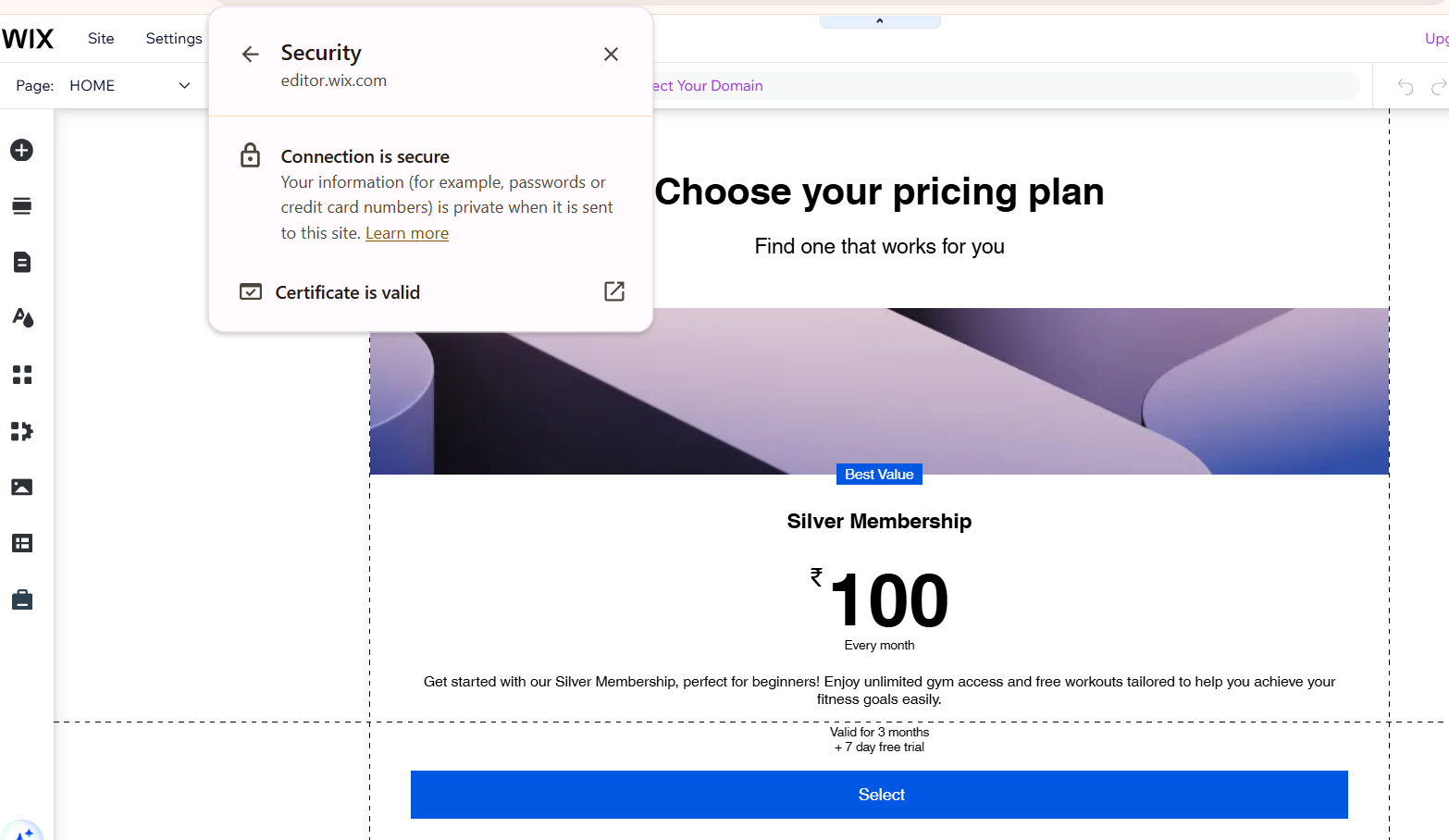The height and width of the screenshot is (840, 1449).
Task: Expand the HOME page dropdown
Action: (x=184, y=86)
